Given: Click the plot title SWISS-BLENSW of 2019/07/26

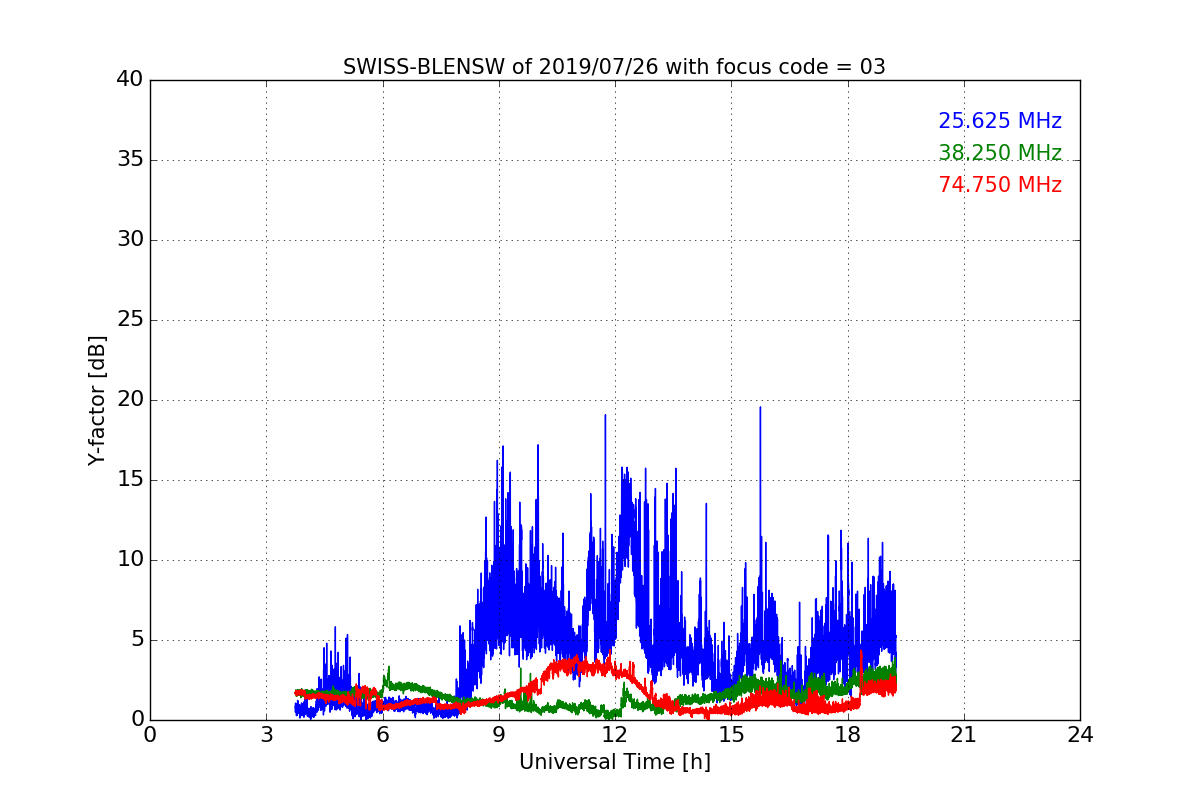Looking at the screenshot, I should 614,67.
